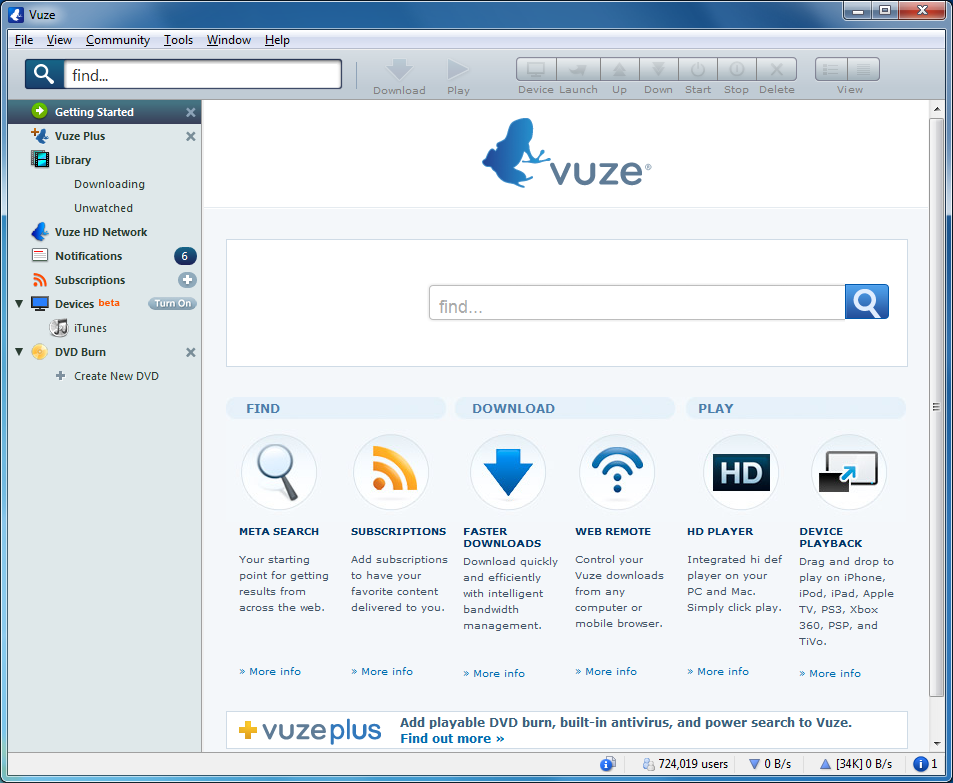Screen dimensions: 953x783
Task: Click the Web Remote wifi icon
Action: click(x=617, y=472)
